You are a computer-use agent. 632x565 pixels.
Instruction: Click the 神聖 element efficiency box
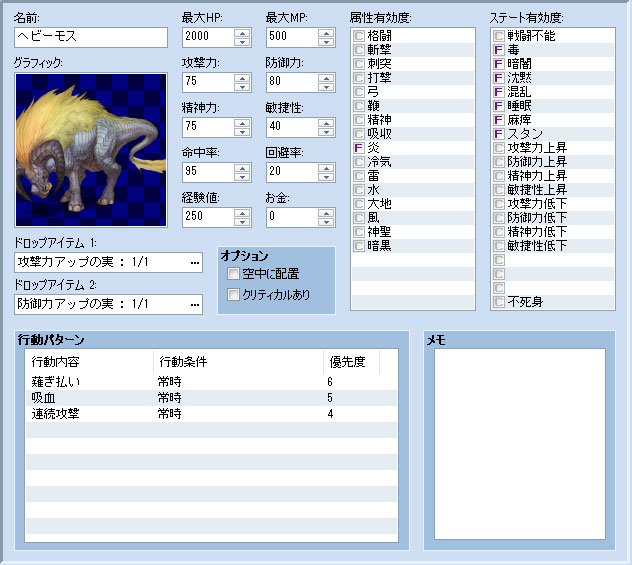click(359, 231)
